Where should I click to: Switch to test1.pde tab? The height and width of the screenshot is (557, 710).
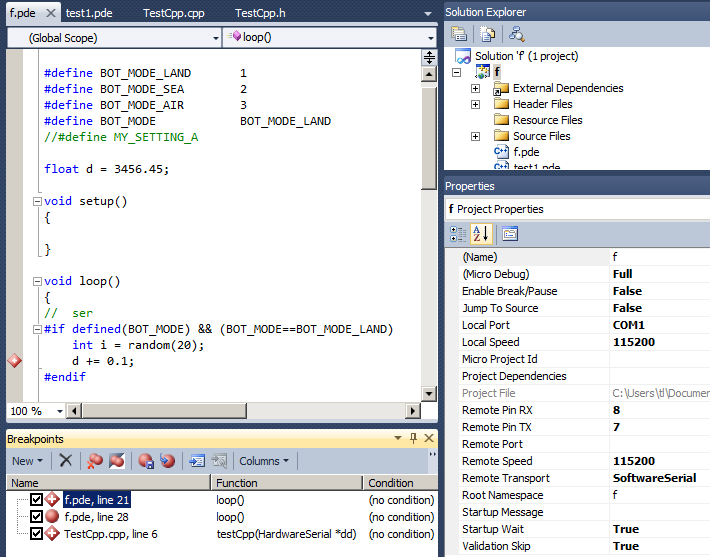[x=89, y=13]
